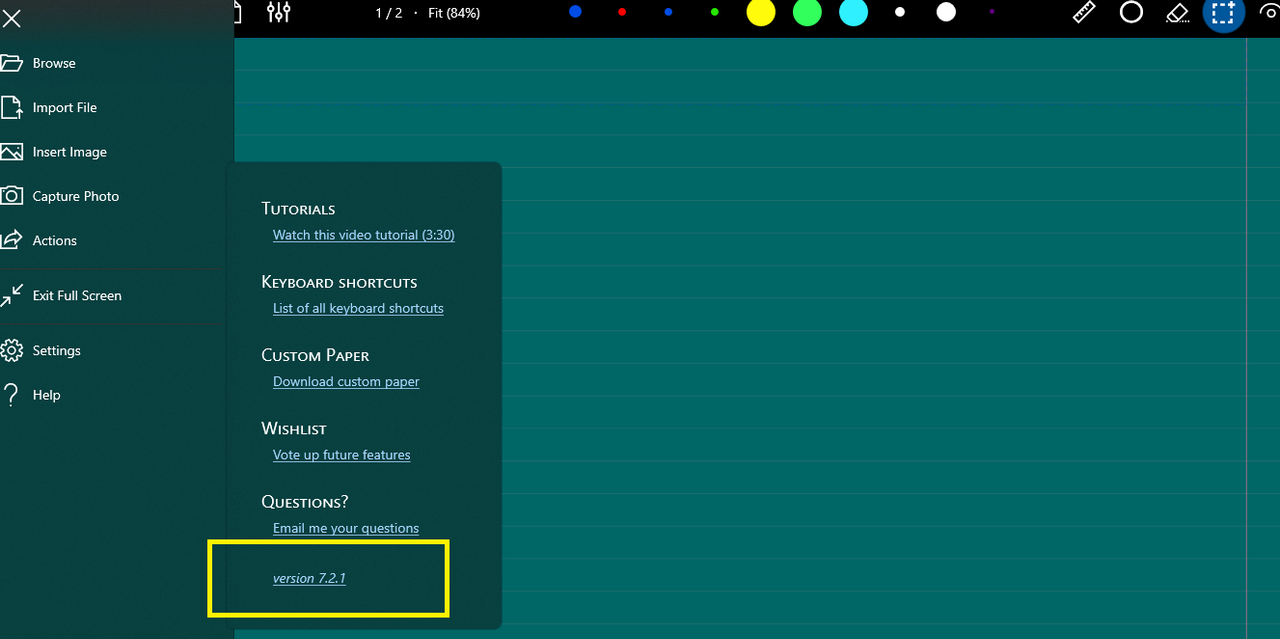Select the rectangle selection tool
This screenshot has width=1280, height=639.
tap(1223, 13)
